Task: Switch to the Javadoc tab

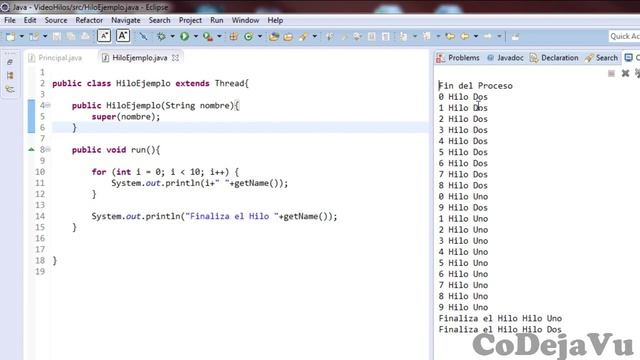Action: 505,58
